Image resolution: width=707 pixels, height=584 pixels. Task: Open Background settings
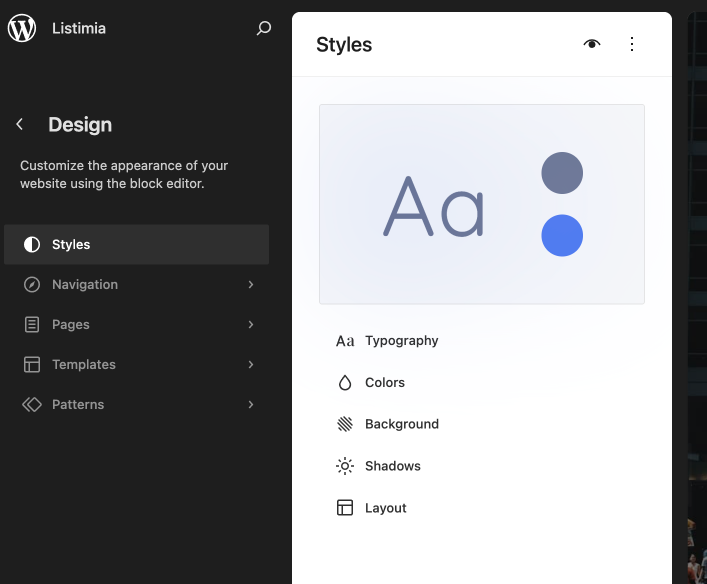coord(482,424)
